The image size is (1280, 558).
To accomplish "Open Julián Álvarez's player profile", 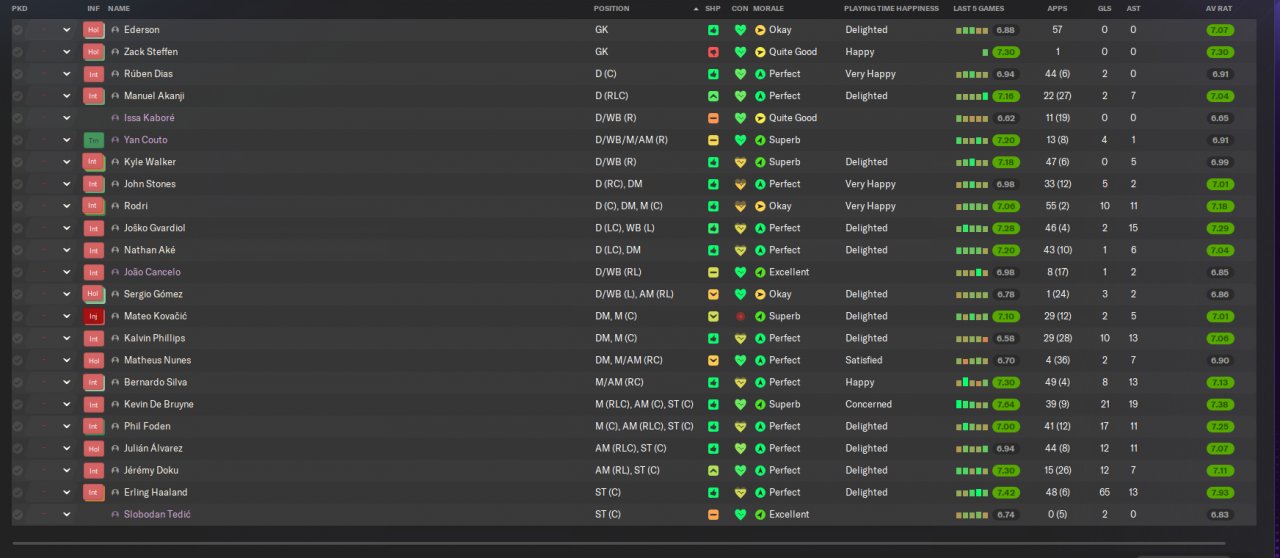I will pyautogui.click(x=153, y=448).
